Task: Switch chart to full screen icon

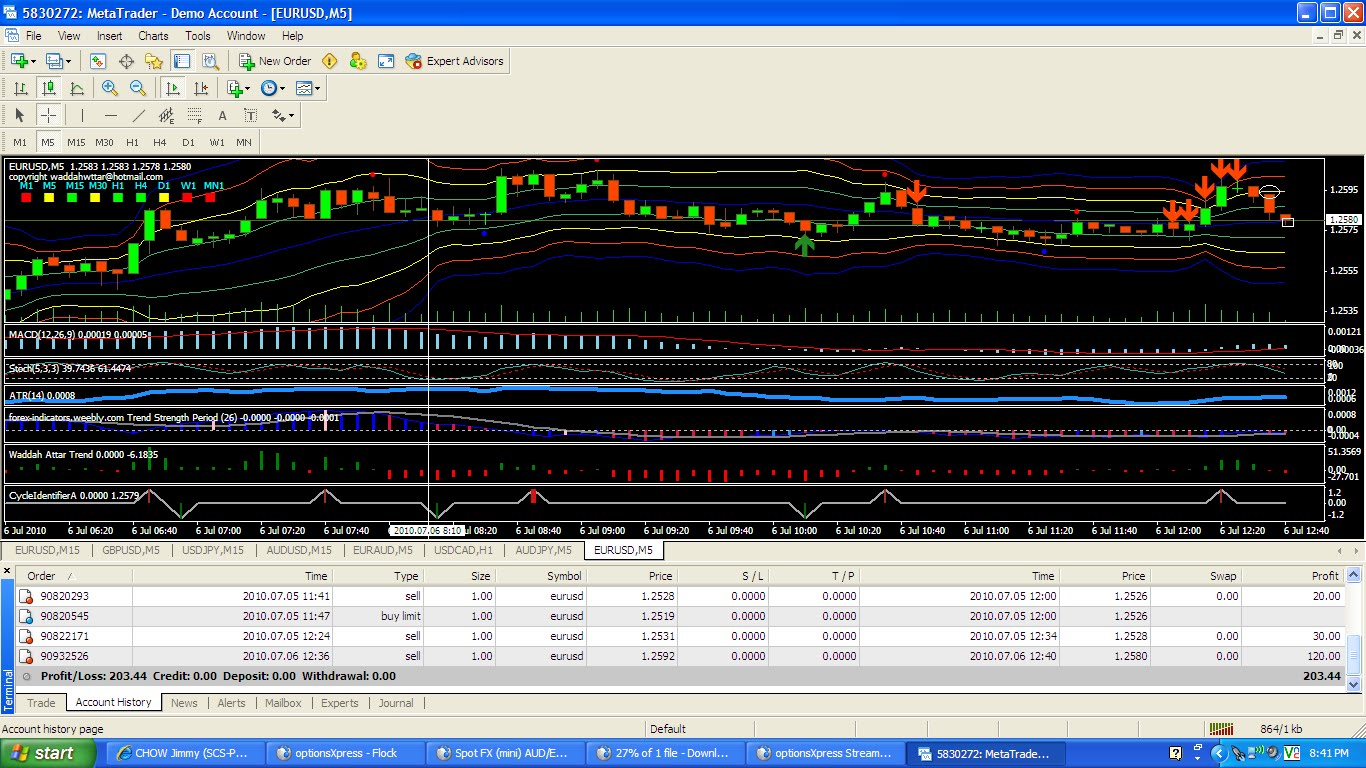Action: (386, 61)
